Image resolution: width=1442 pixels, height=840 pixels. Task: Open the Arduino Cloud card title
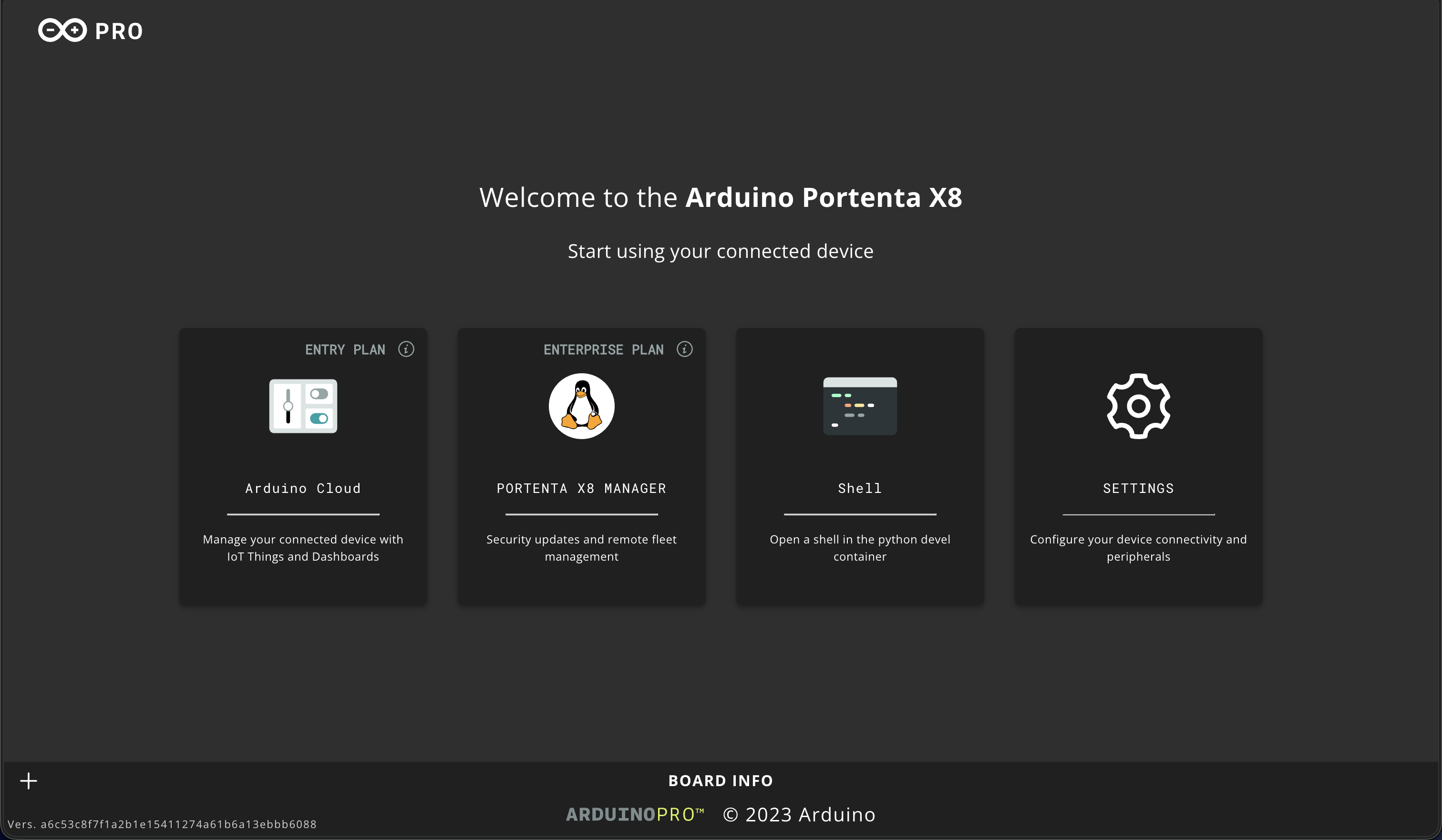(303, 488)
